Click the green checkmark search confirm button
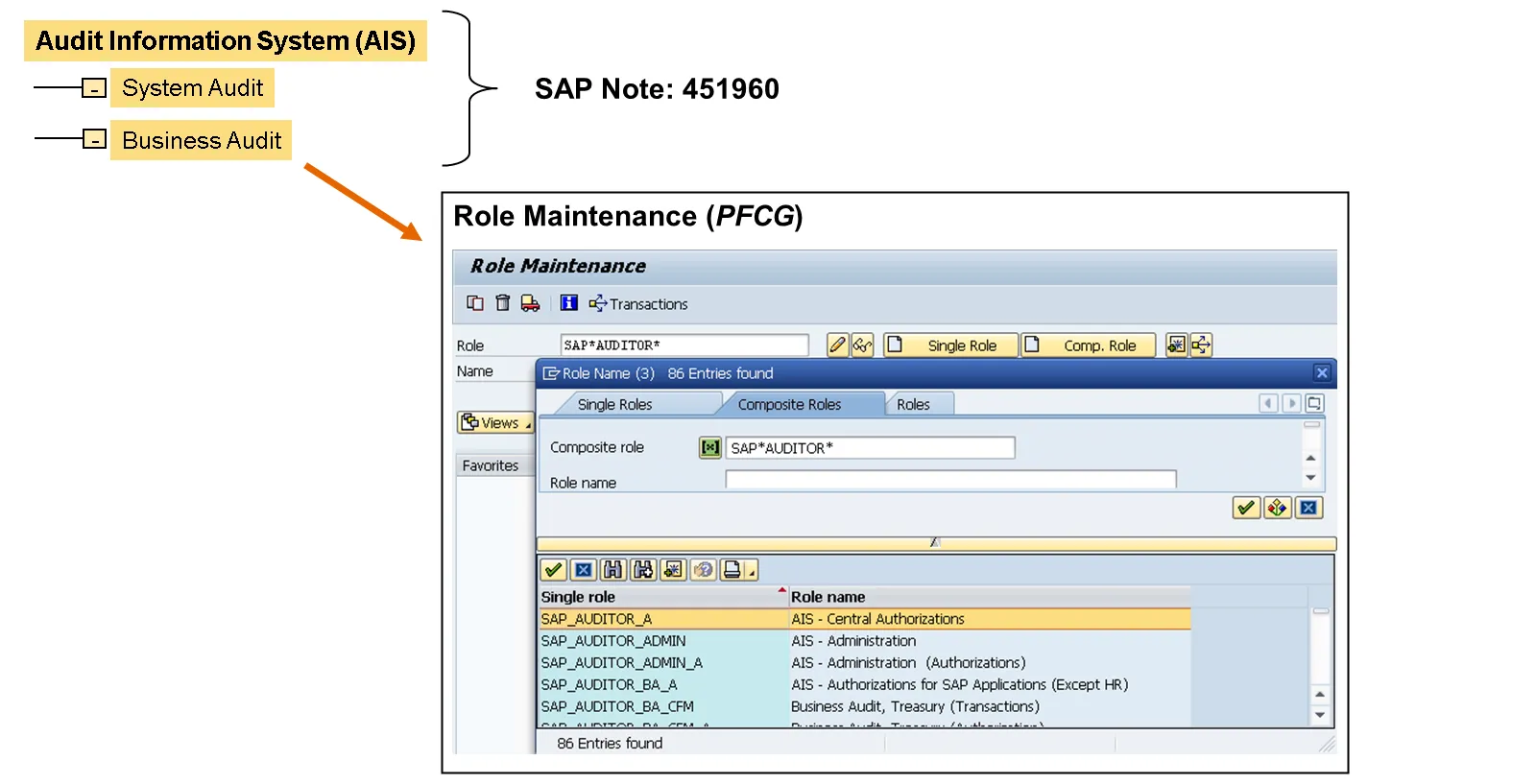Viewport: 1536px width, 784px height. (x=1246, y=508)
